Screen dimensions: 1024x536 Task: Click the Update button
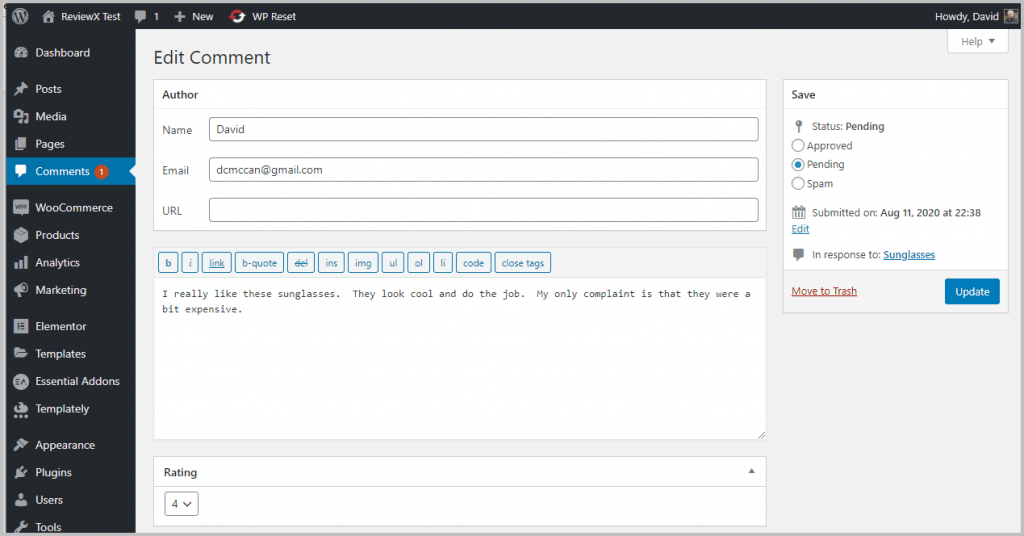[972, 292]
